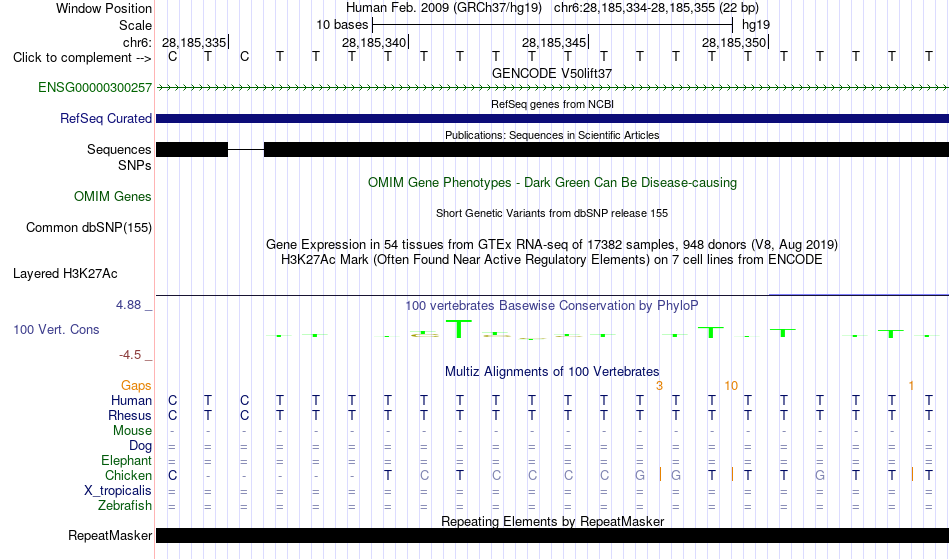This screenshot has width=950, height=559.
Task: Click the orange 'Gaps' row label
Action: [136, 386]
